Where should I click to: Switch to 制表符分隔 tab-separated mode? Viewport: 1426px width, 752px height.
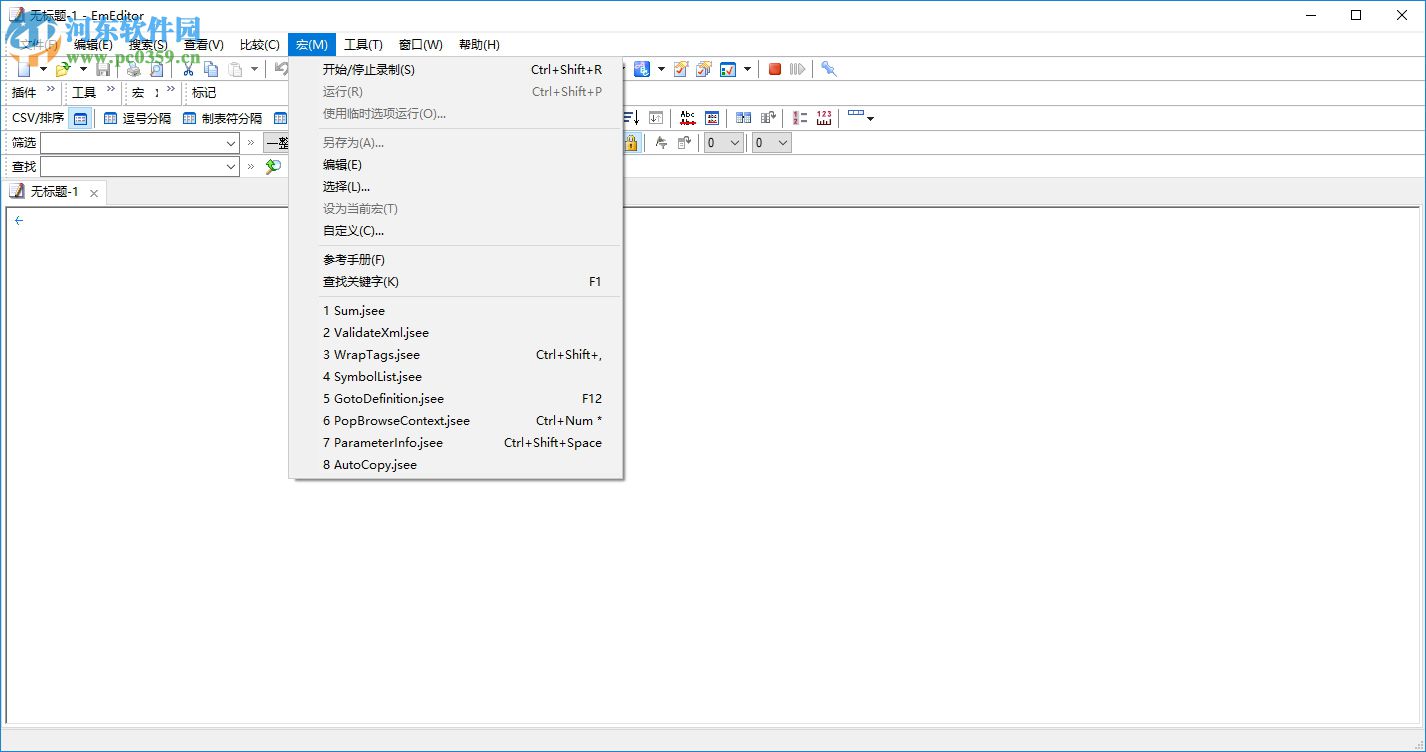click(x=228, y=117)
